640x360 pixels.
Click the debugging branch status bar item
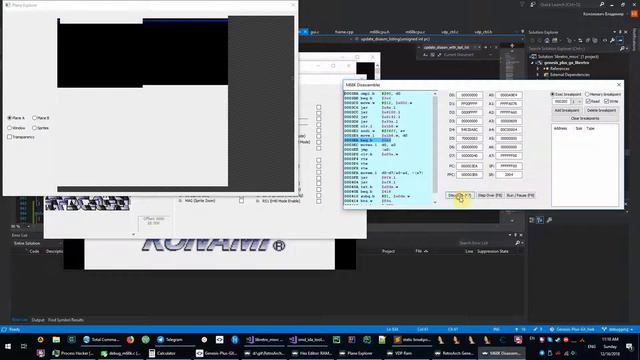pos(616,329)
